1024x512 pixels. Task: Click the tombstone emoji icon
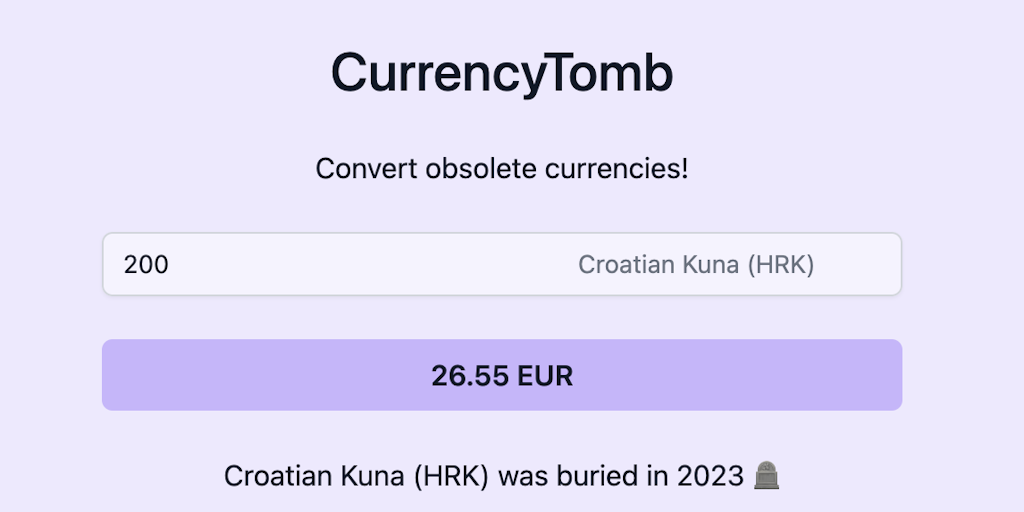[767, 475]
